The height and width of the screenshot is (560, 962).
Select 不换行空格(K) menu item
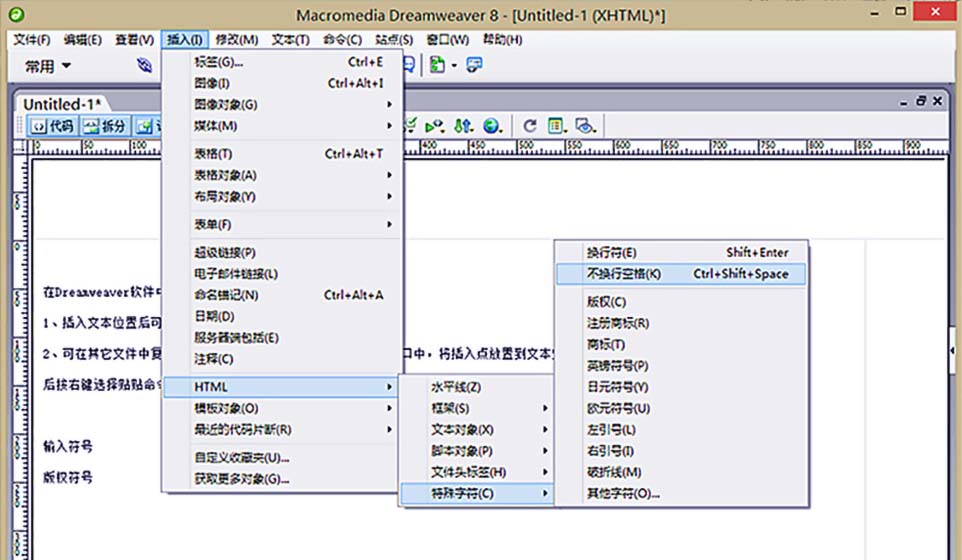coord(681,274)
